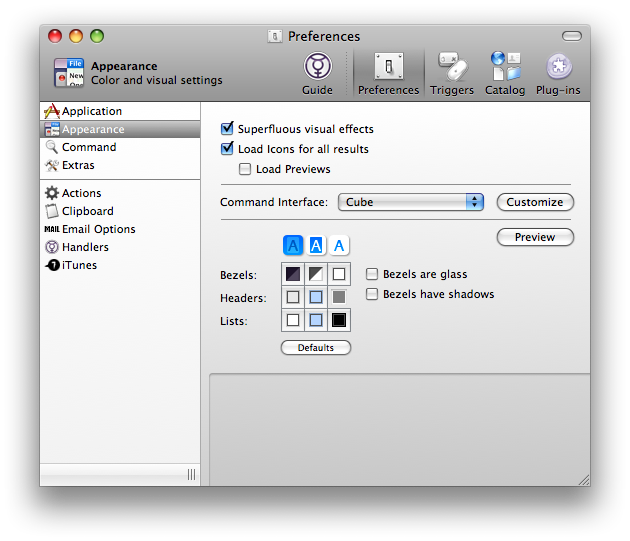Pick the light gray Headers swatch

[x=293, y=297]
